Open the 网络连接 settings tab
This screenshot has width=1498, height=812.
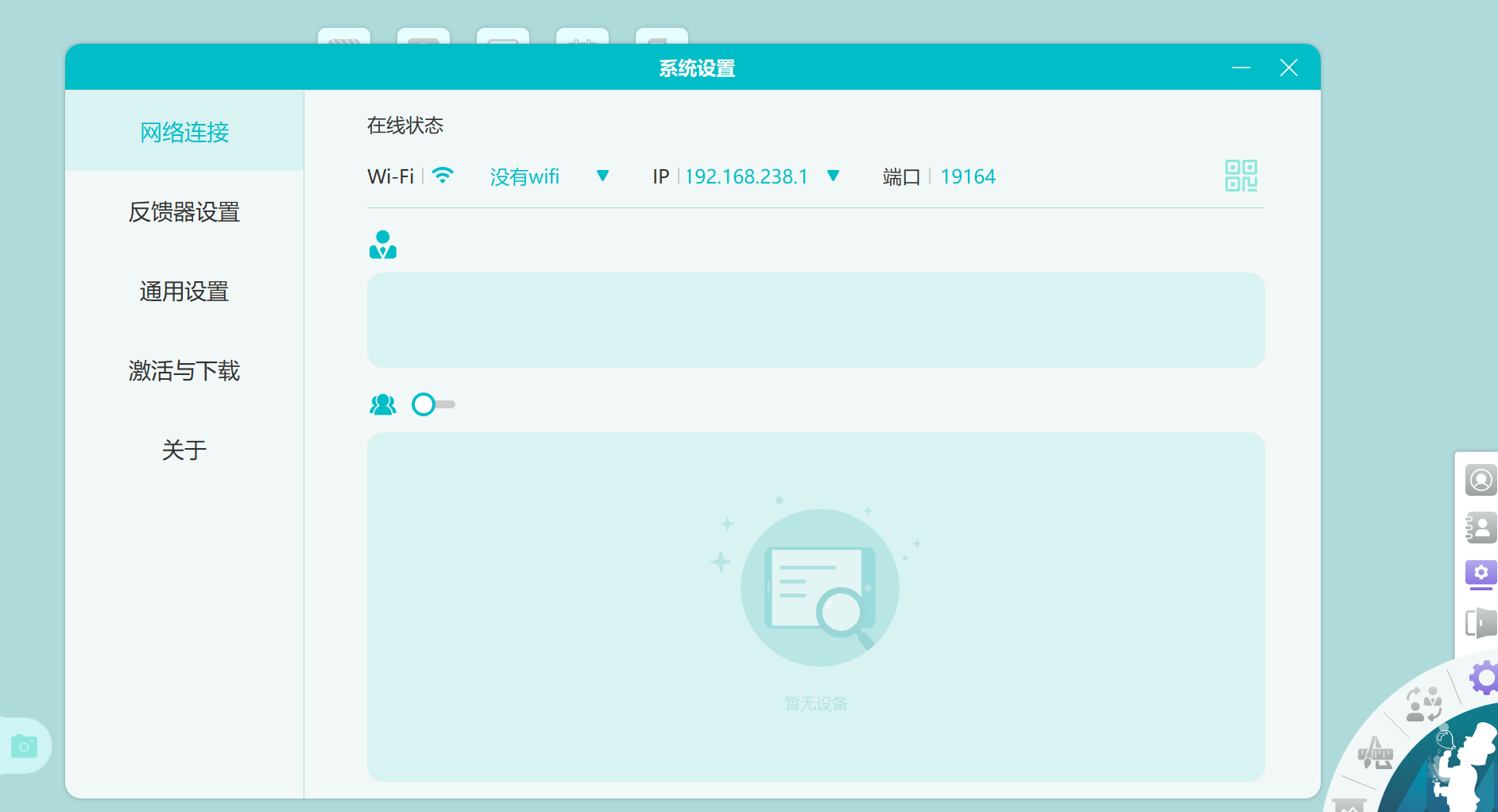184,132
